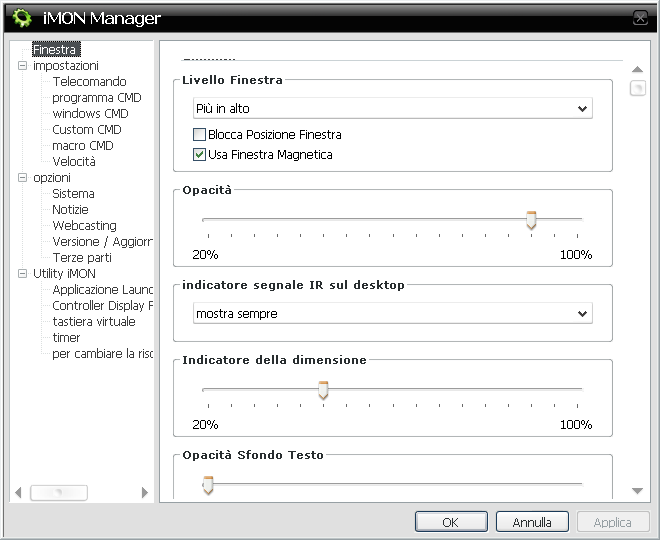
Task: Close the iMON Manager window
Action: pyautogui.click(x=640, y=18)
